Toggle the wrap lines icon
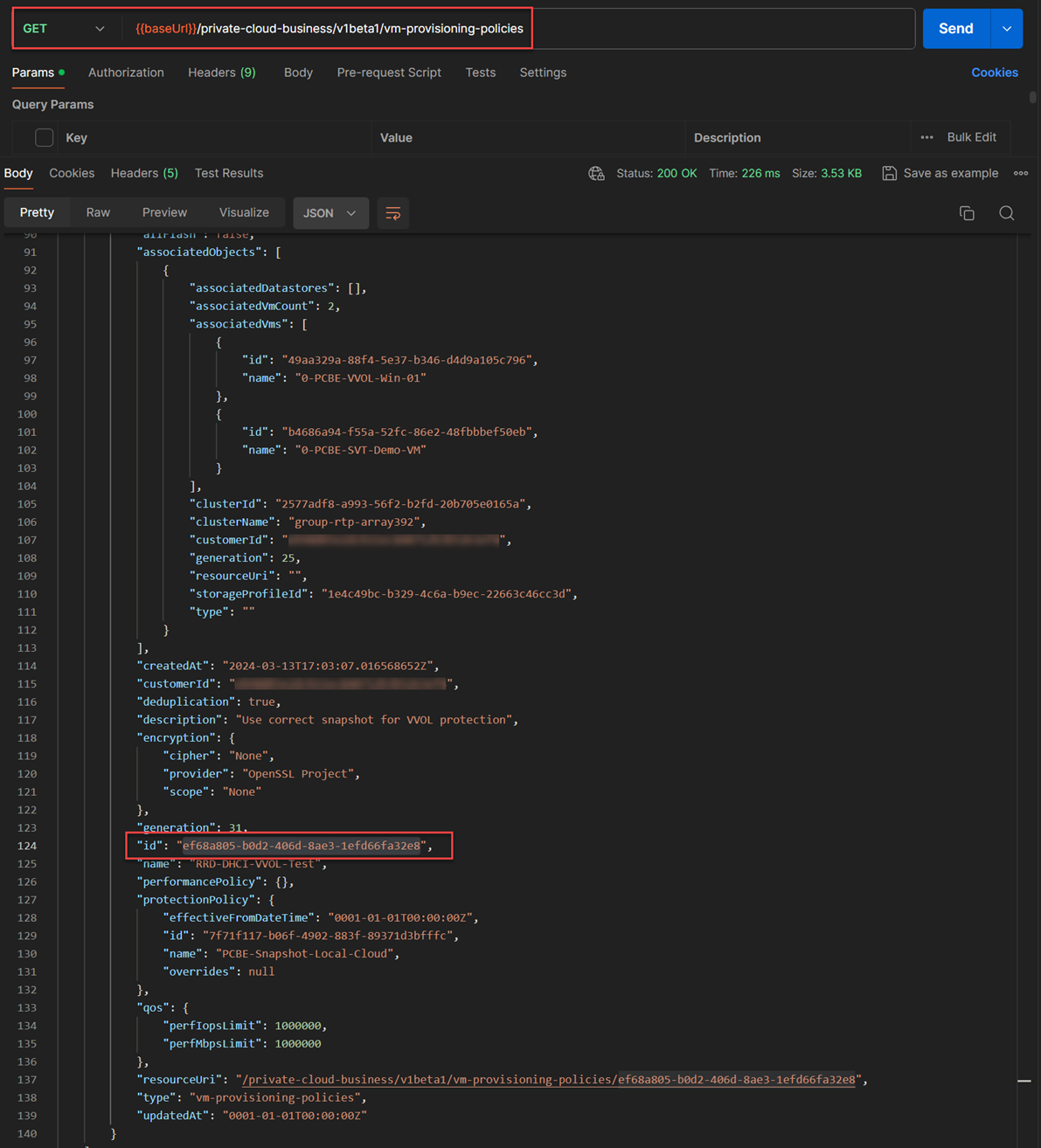Screen dimensions: 1041x1148 [x=393, y=213]
